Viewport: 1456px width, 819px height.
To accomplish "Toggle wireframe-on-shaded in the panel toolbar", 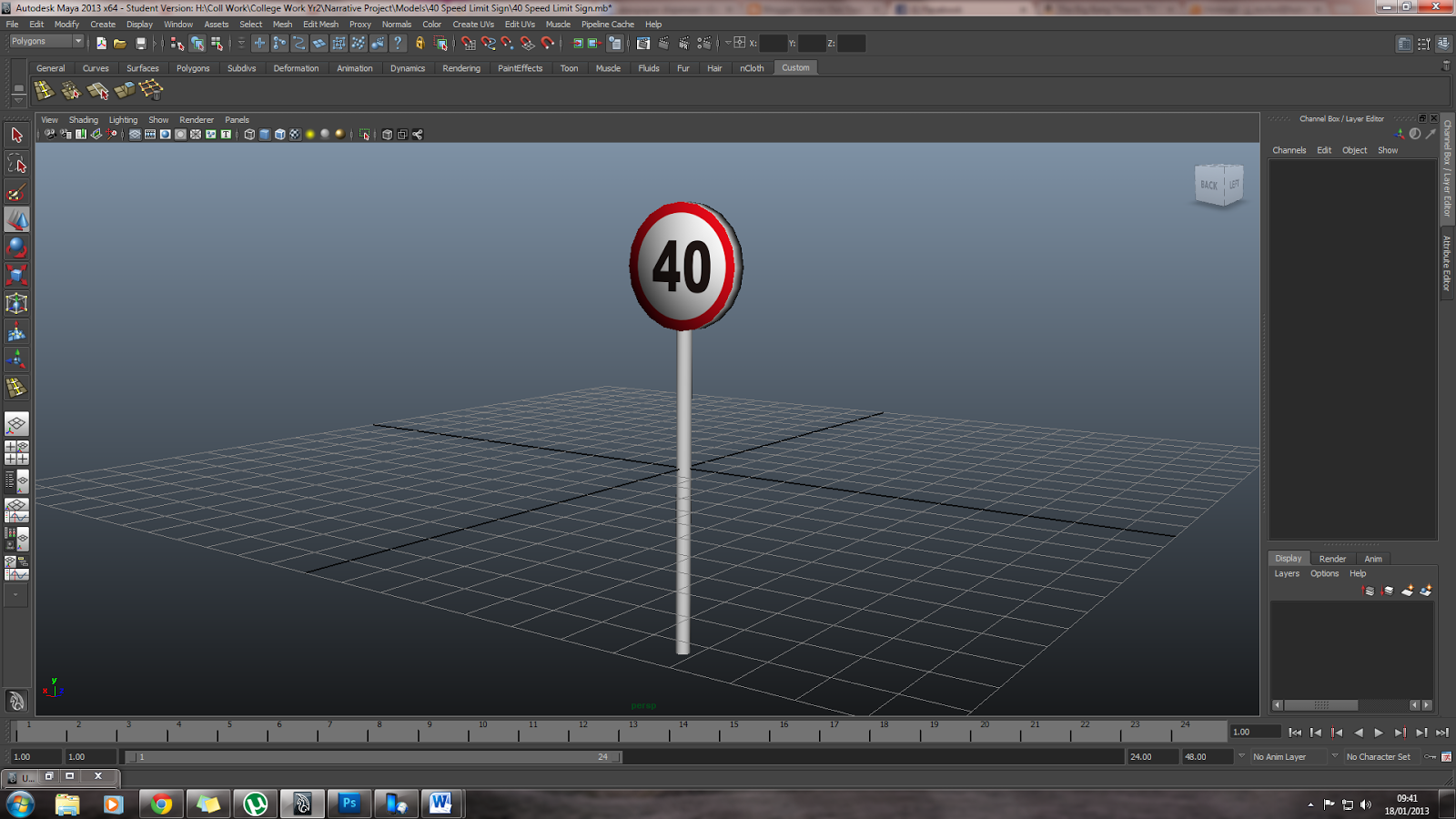I will tap(278, 134).
